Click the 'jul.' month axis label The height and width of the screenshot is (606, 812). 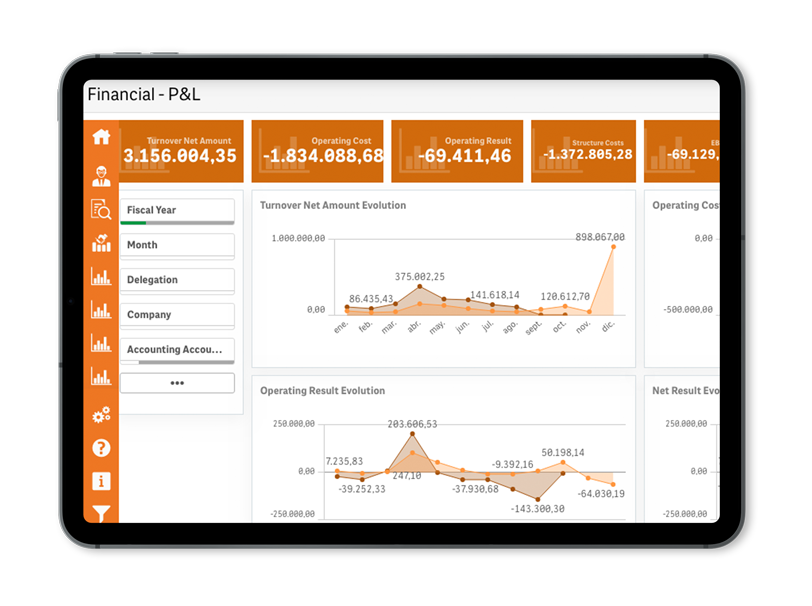487,326
